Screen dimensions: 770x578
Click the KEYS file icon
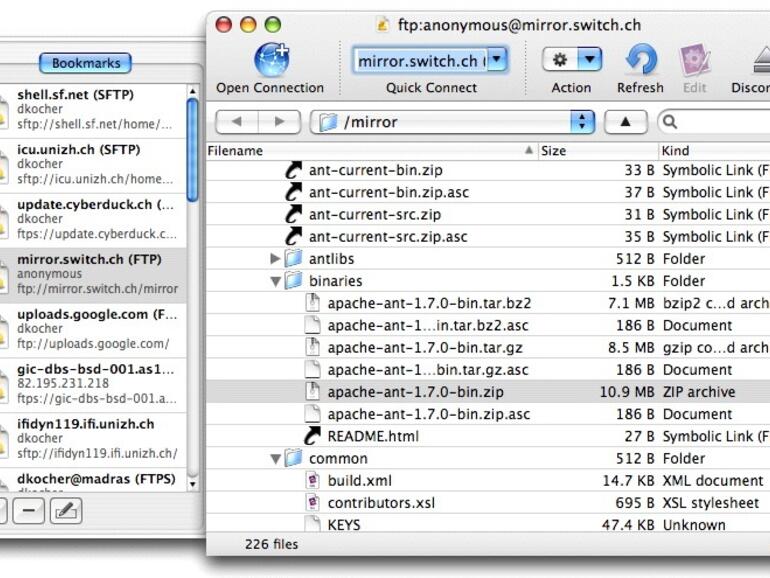coord(312,523)
